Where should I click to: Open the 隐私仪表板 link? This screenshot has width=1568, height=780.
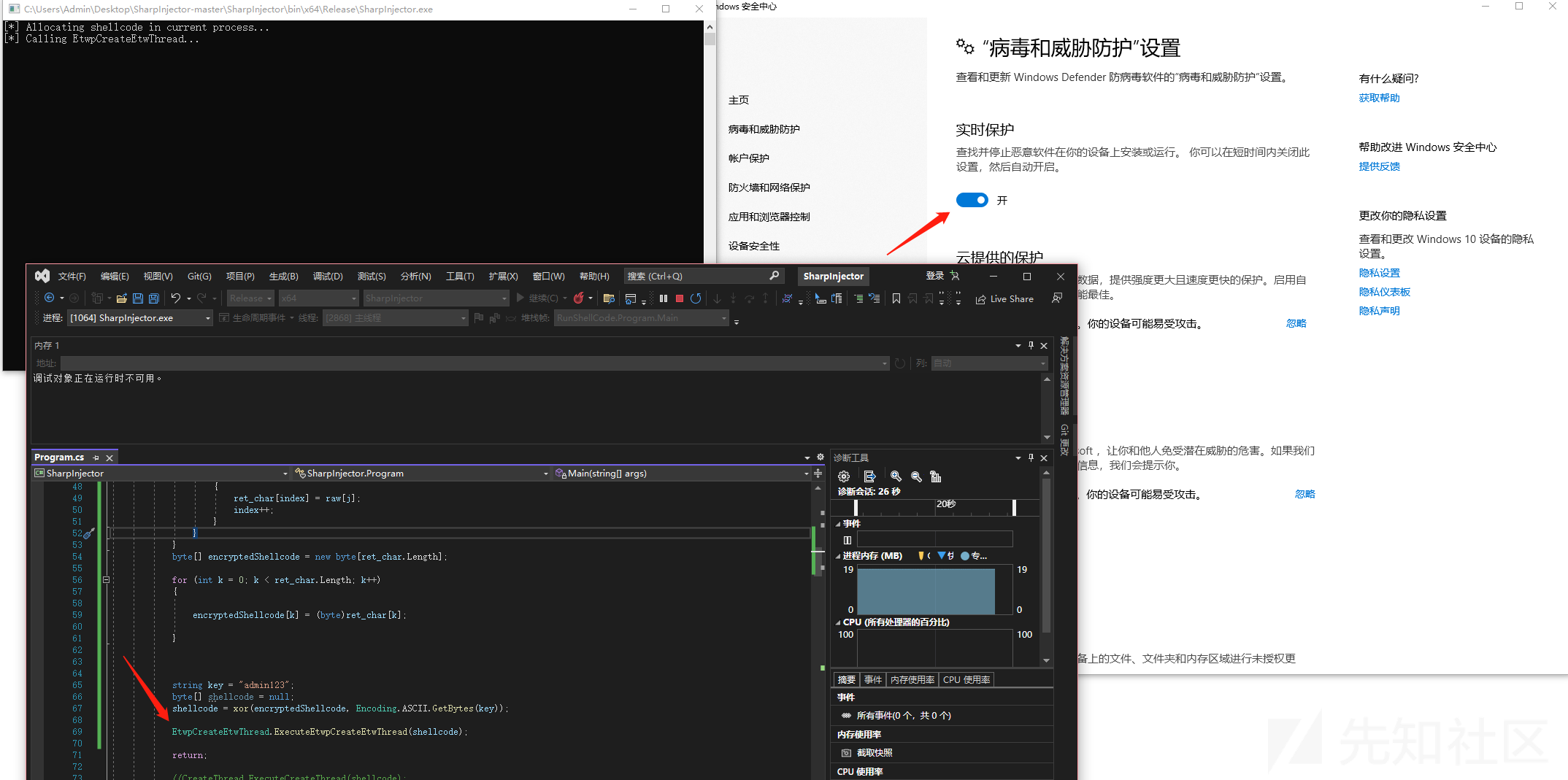click(1384, 292)
